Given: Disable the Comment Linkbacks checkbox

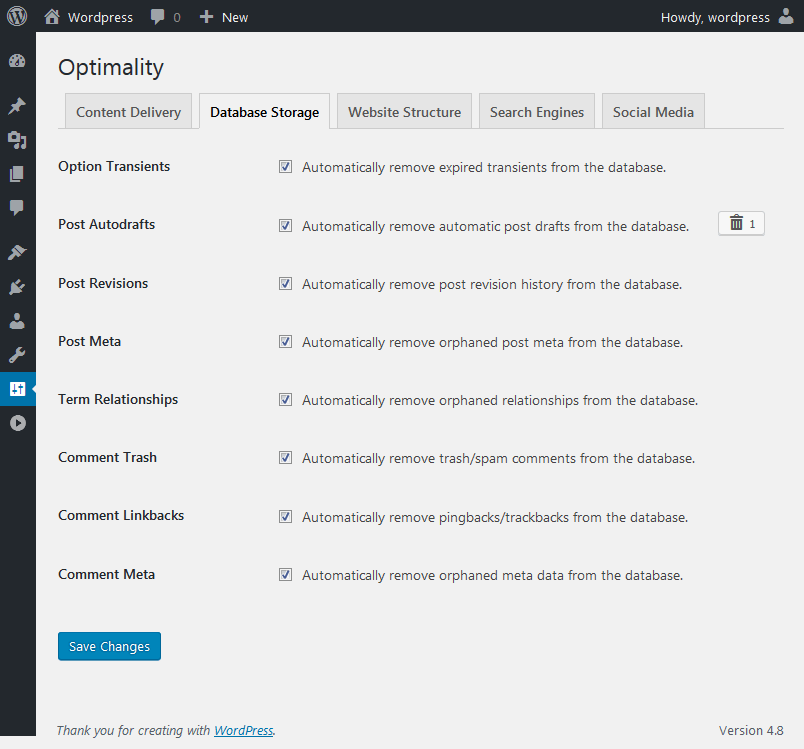Looking at the screenshot, I should 286,516.
